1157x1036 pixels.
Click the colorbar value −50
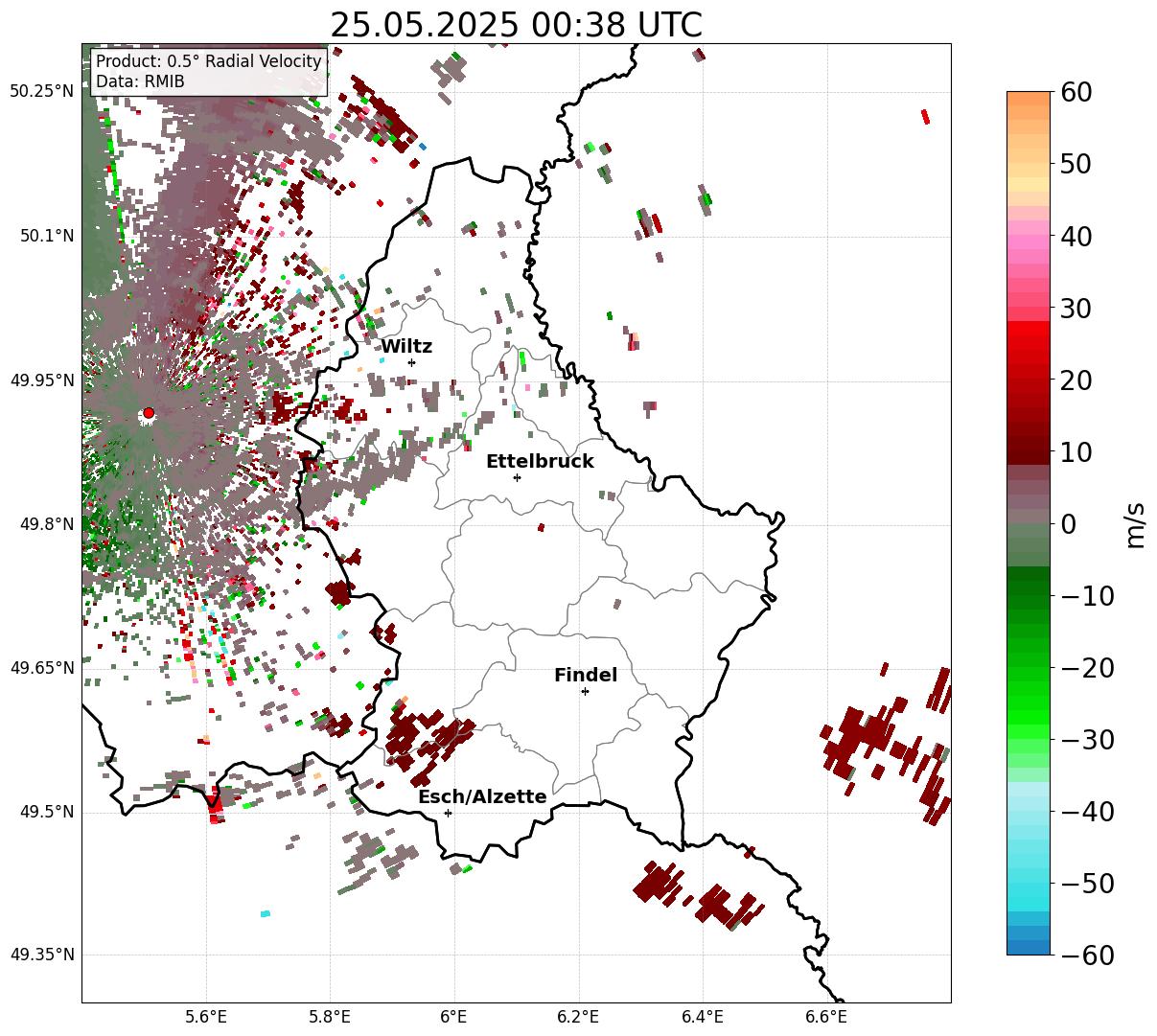click(x=1087, y=883)
